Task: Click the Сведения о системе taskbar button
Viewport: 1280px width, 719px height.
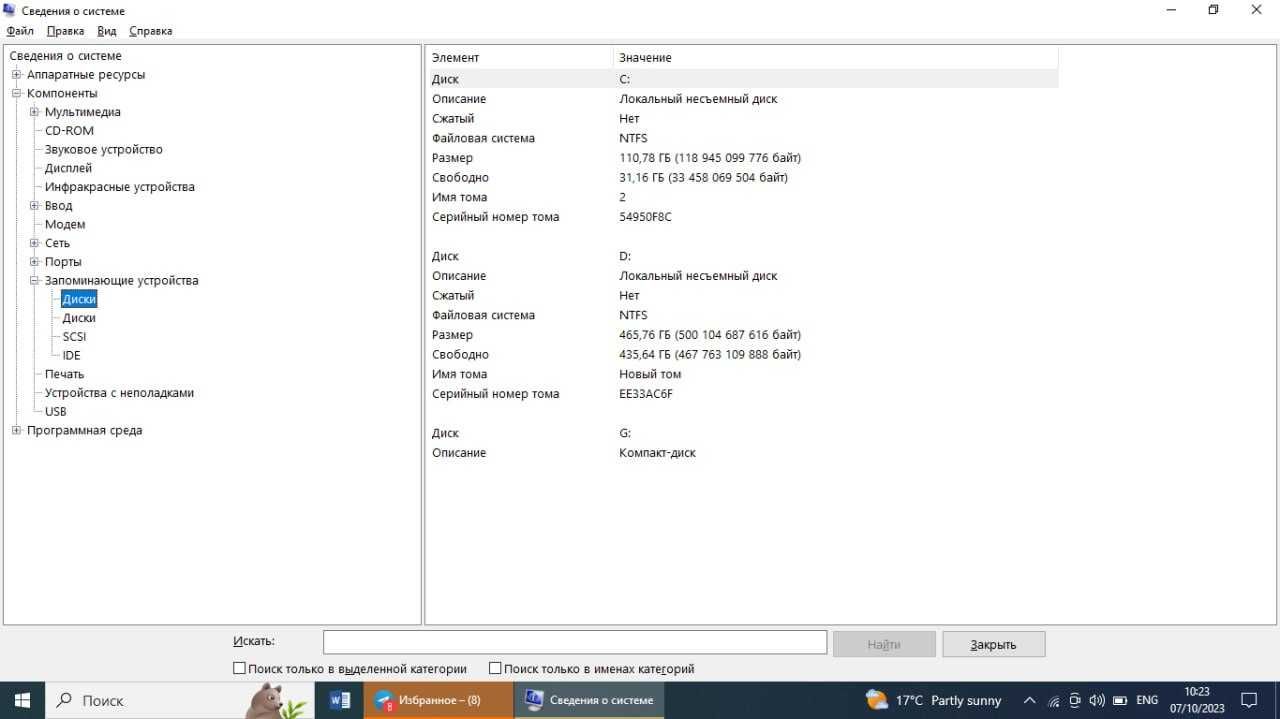Action: [x=589, y=700]
